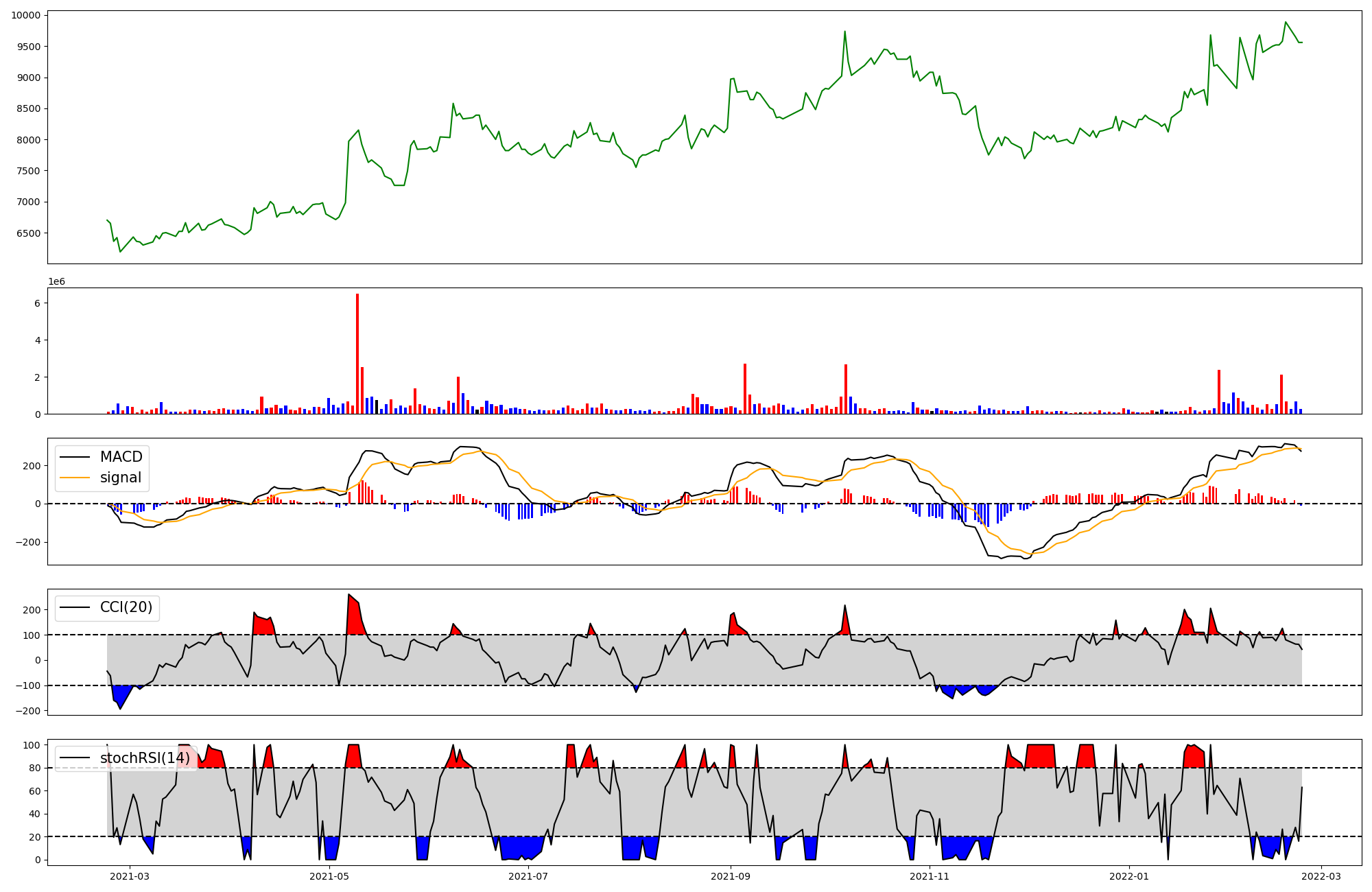Click the -200 tick on the MACD axis

tap(29, 542)
